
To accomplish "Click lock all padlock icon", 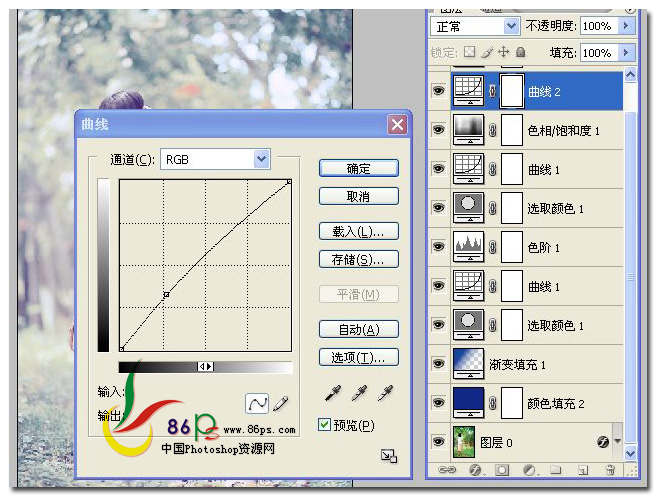I will 521,52.
